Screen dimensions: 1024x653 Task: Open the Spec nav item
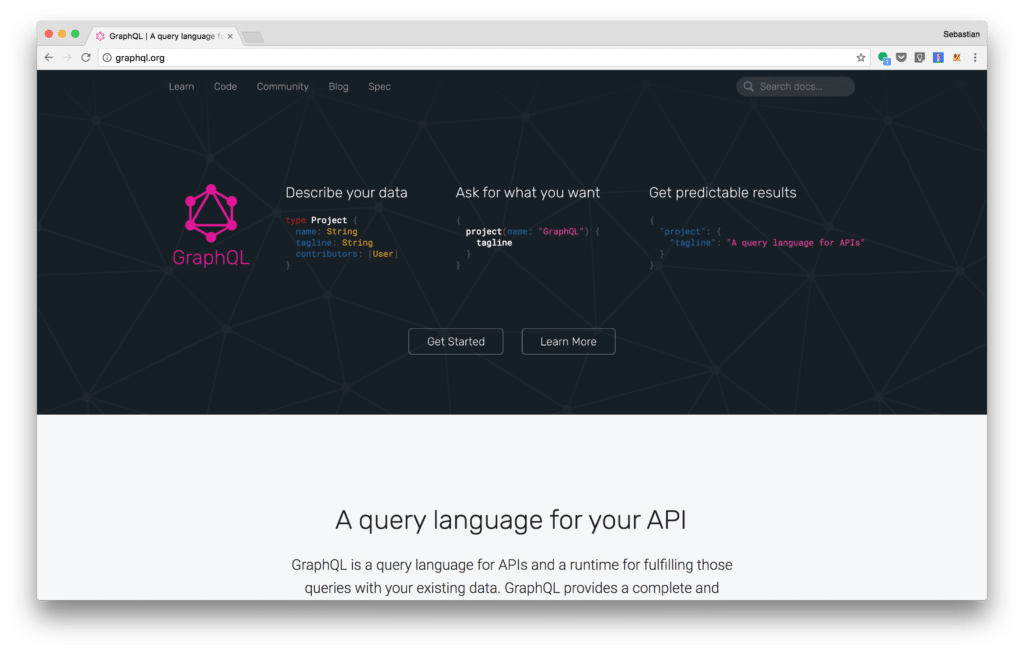(x=379, y=86)
